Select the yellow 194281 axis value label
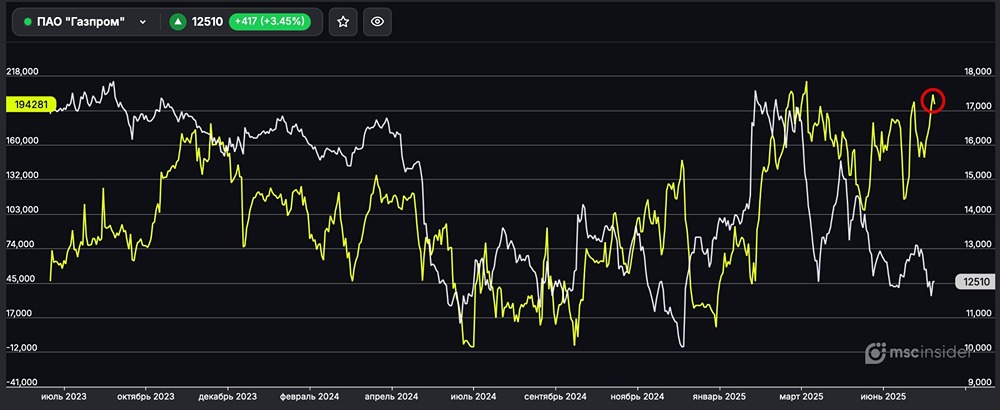 click(x=31, y=104)
